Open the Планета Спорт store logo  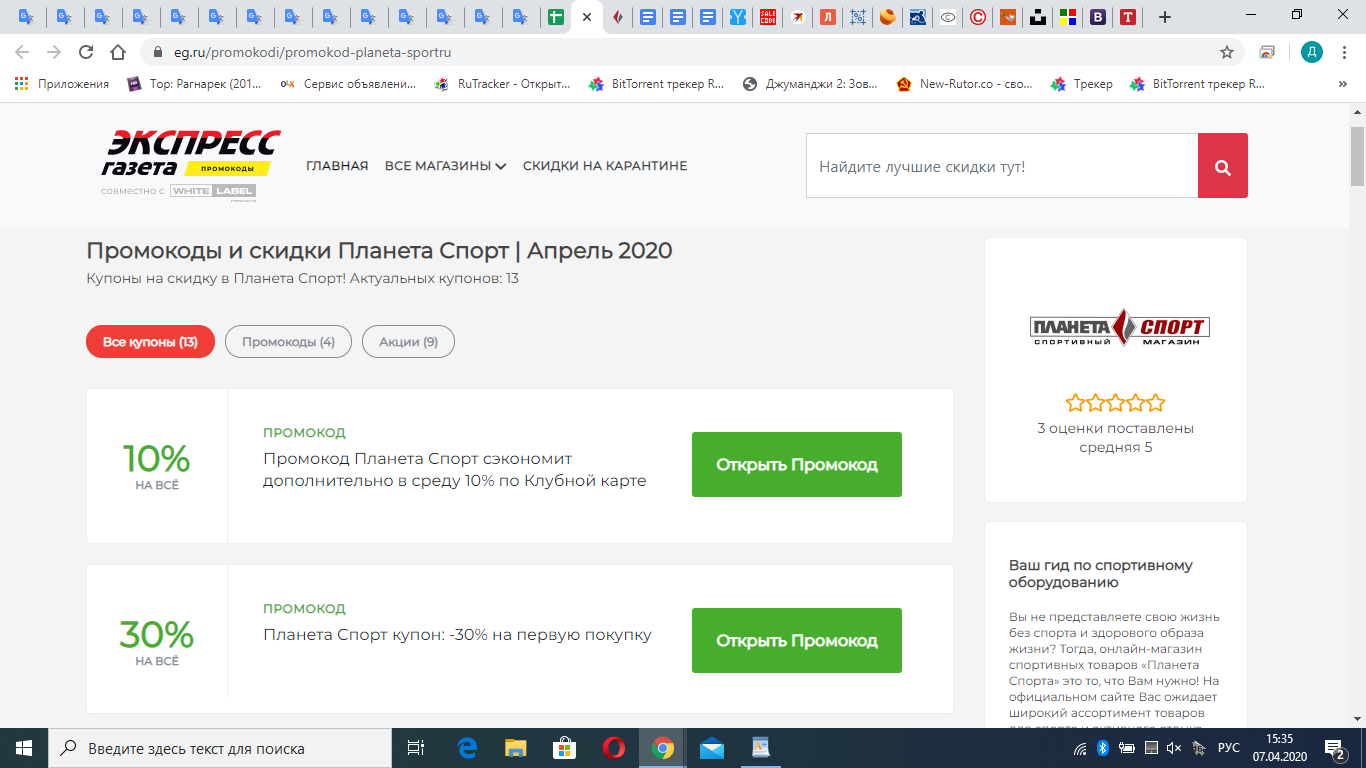pyautogui.click(x=1119, y=327)
